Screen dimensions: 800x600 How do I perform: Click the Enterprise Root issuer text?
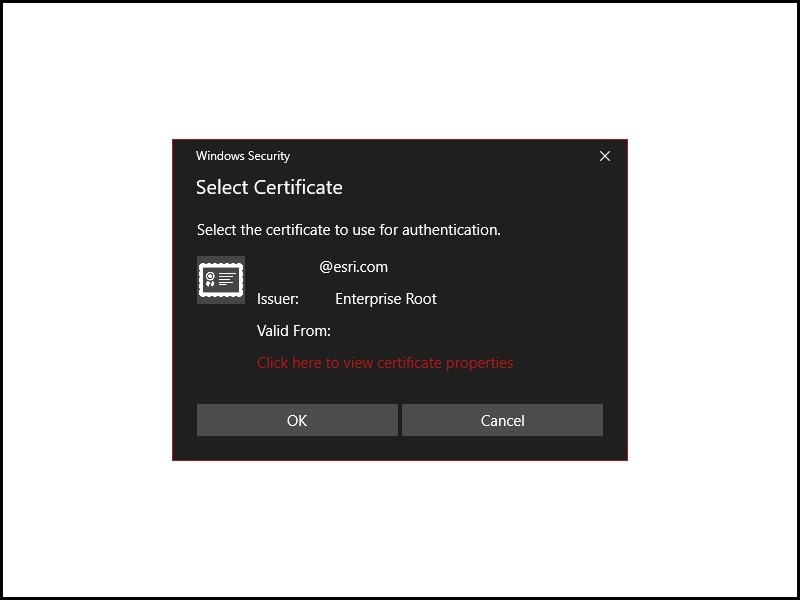386,299
